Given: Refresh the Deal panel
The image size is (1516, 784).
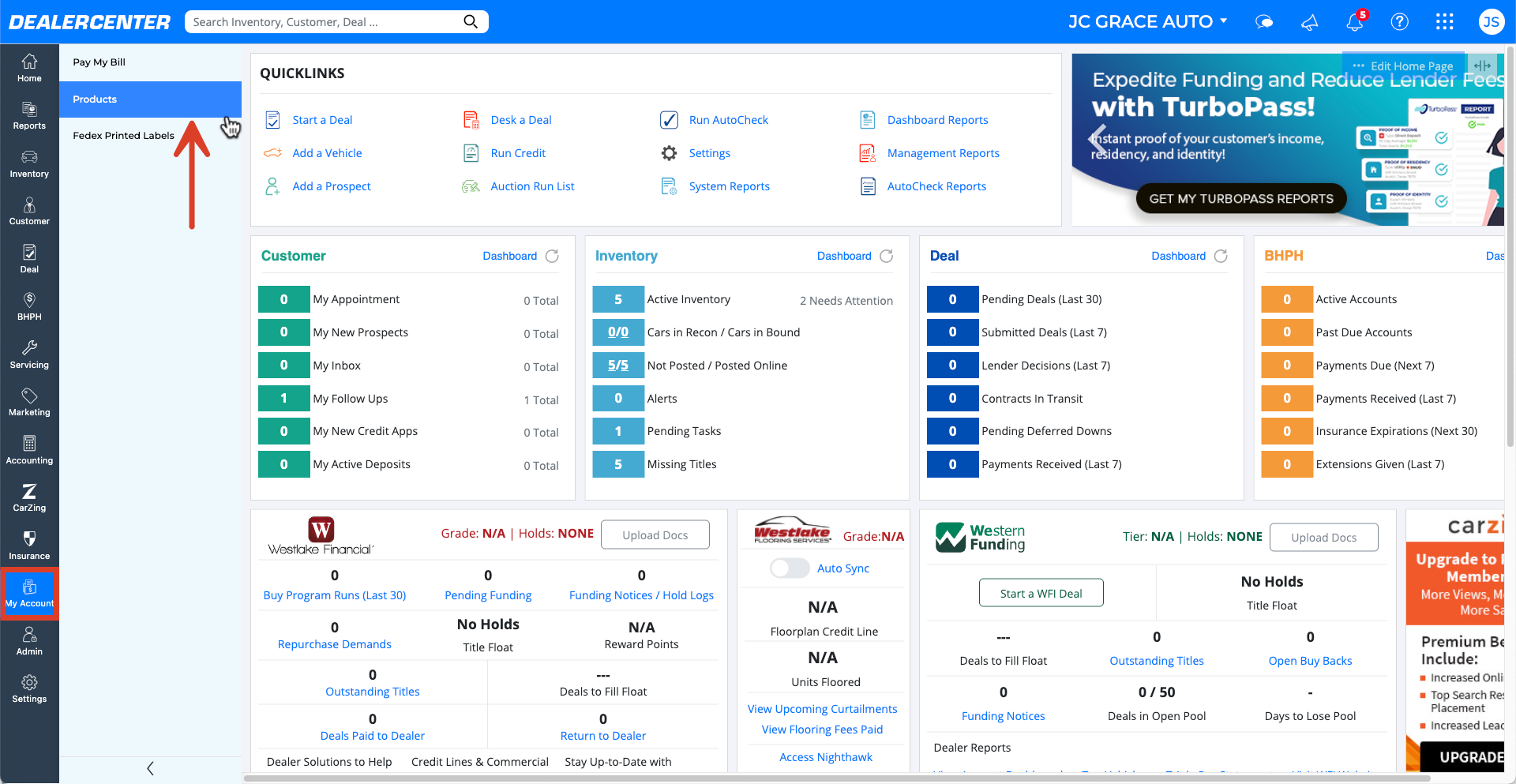Looking at the screenshot, I should (x=1221, y=256).
